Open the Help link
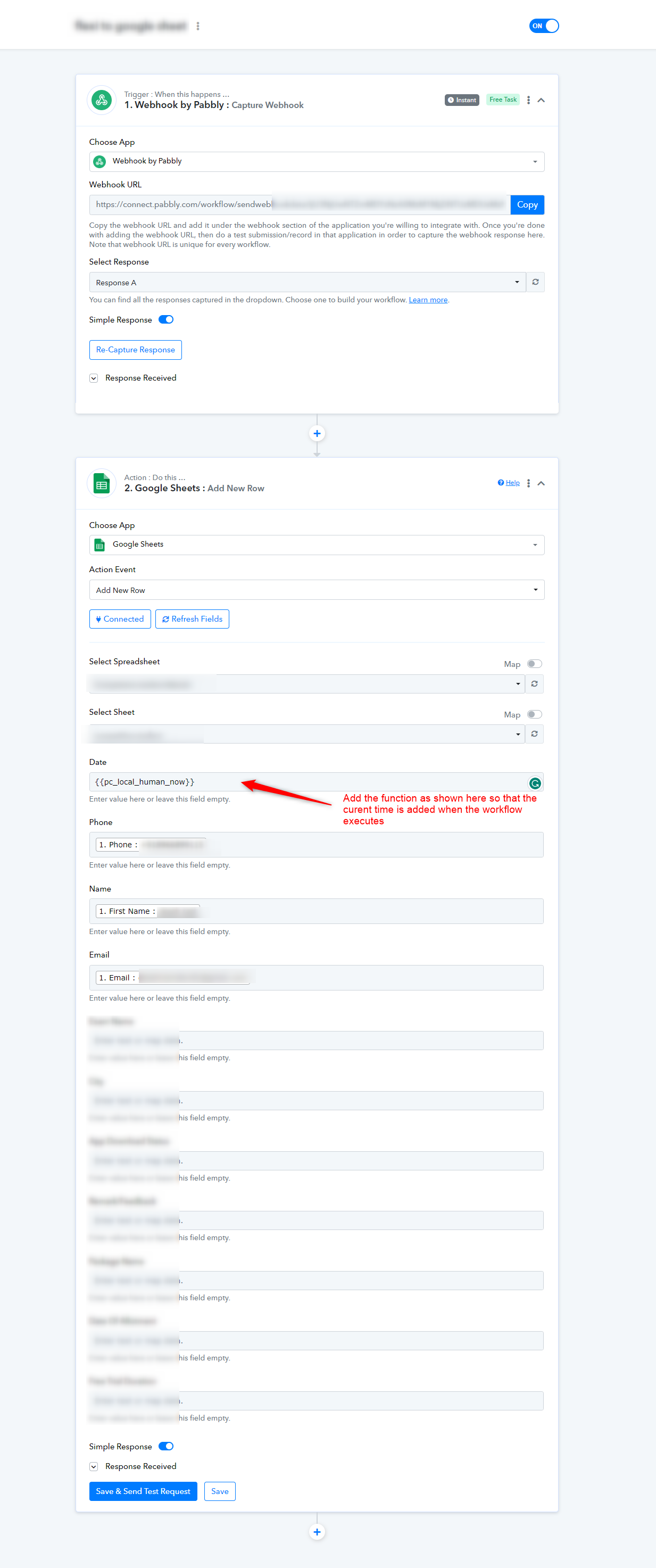 tap(509, 483)
